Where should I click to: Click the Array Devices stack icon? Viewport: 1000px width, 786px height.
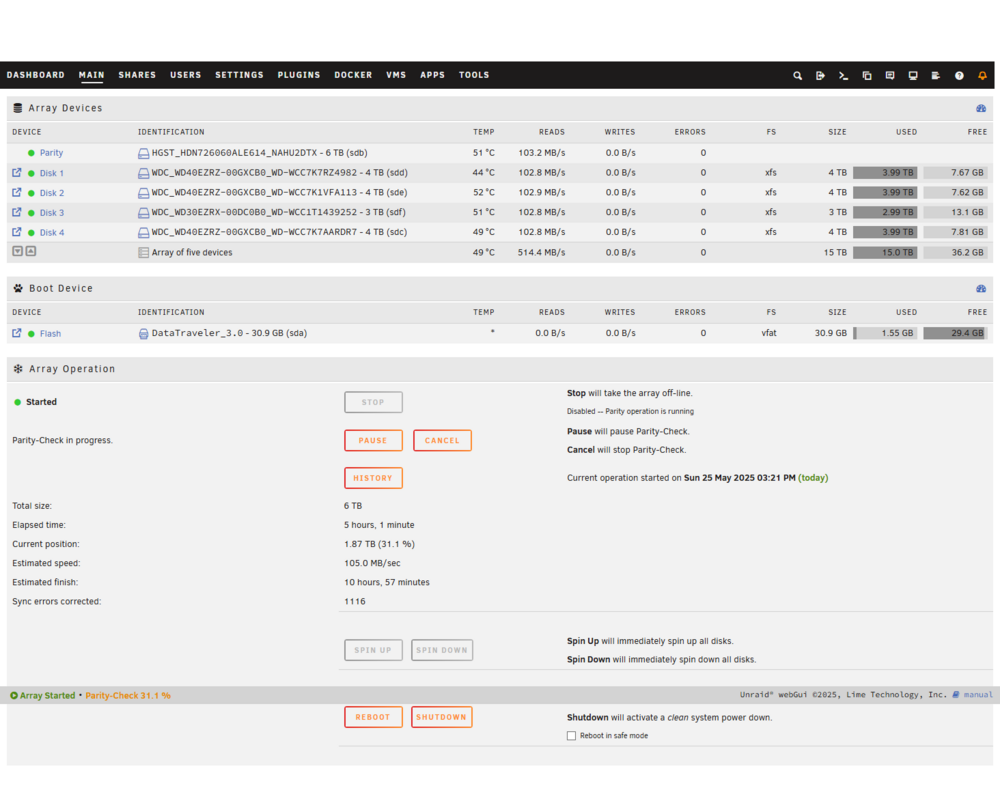[18, 108]
